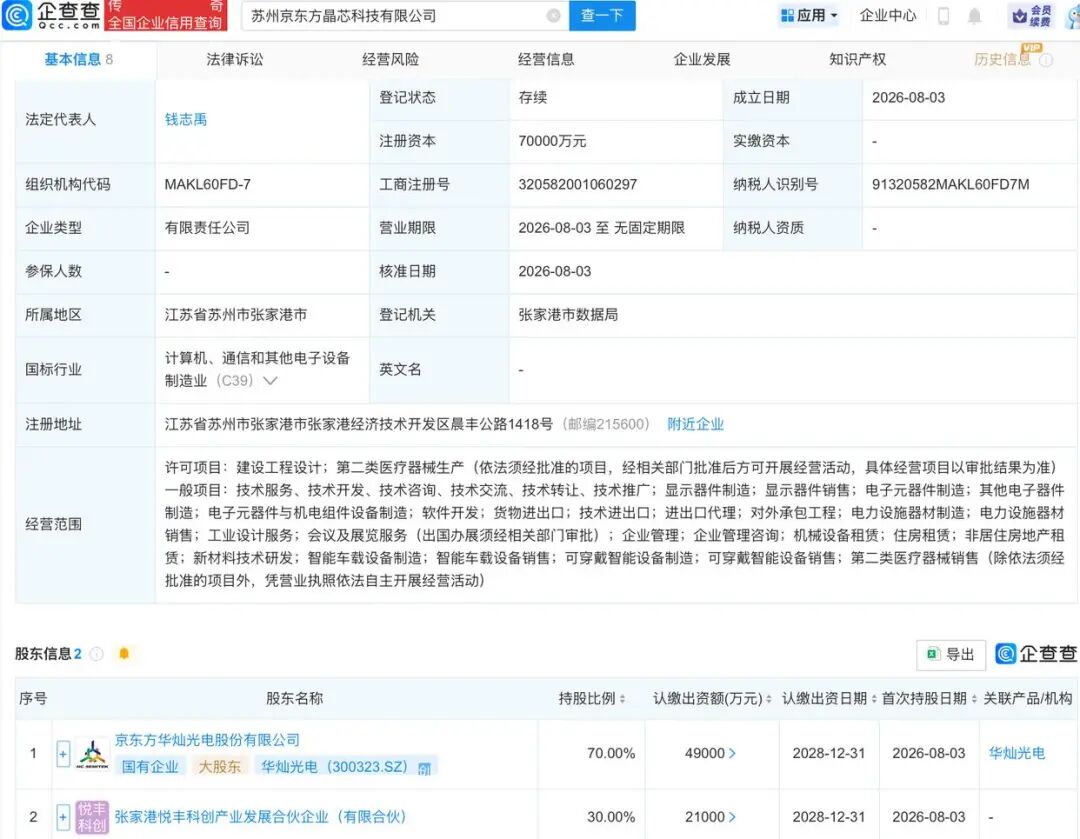Click the 查一下 search button
This screenshot has width=1080, height=839.
coord(602,15)
